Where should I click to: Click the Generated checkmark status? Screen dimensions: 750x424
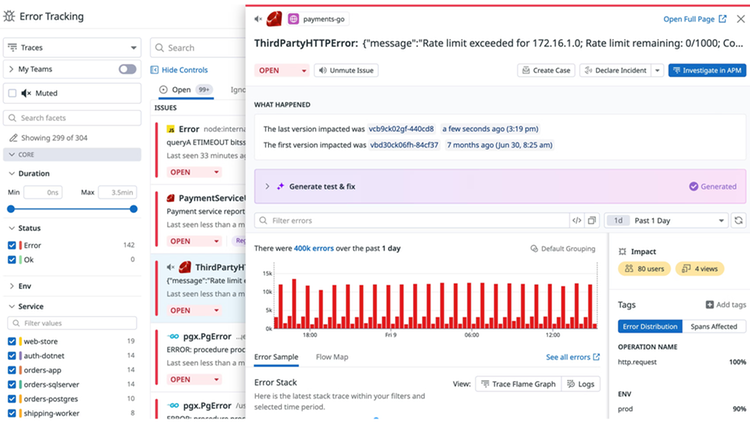[x=713, y=186]
